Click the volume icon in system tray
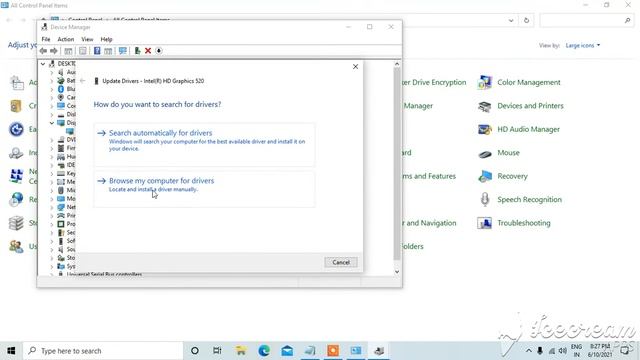Image resolution: width=640 pixels, height=360 pixels. pos(563,351)
